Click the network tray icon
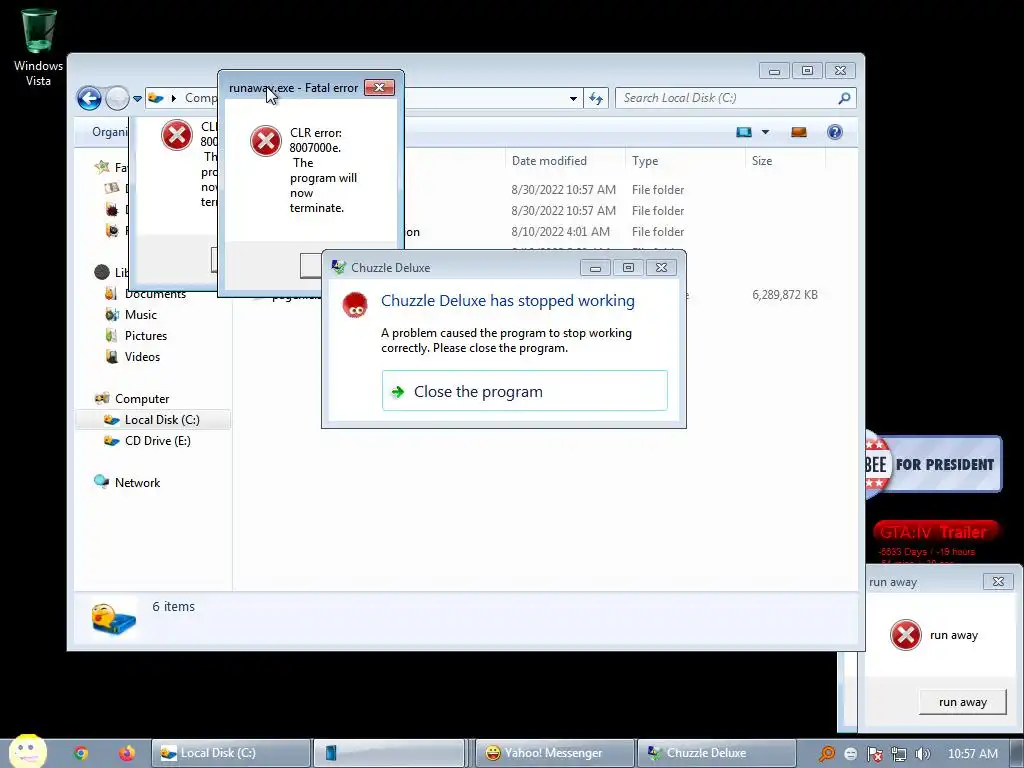The width and height of the screenshot is (1024, 768). click(899, 754)
